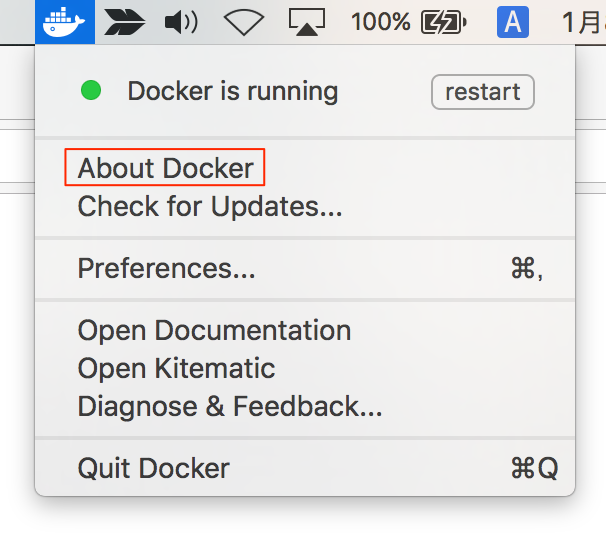Click the ⌘Q shortcut label

pyautogui.click(x=533, y=468)
